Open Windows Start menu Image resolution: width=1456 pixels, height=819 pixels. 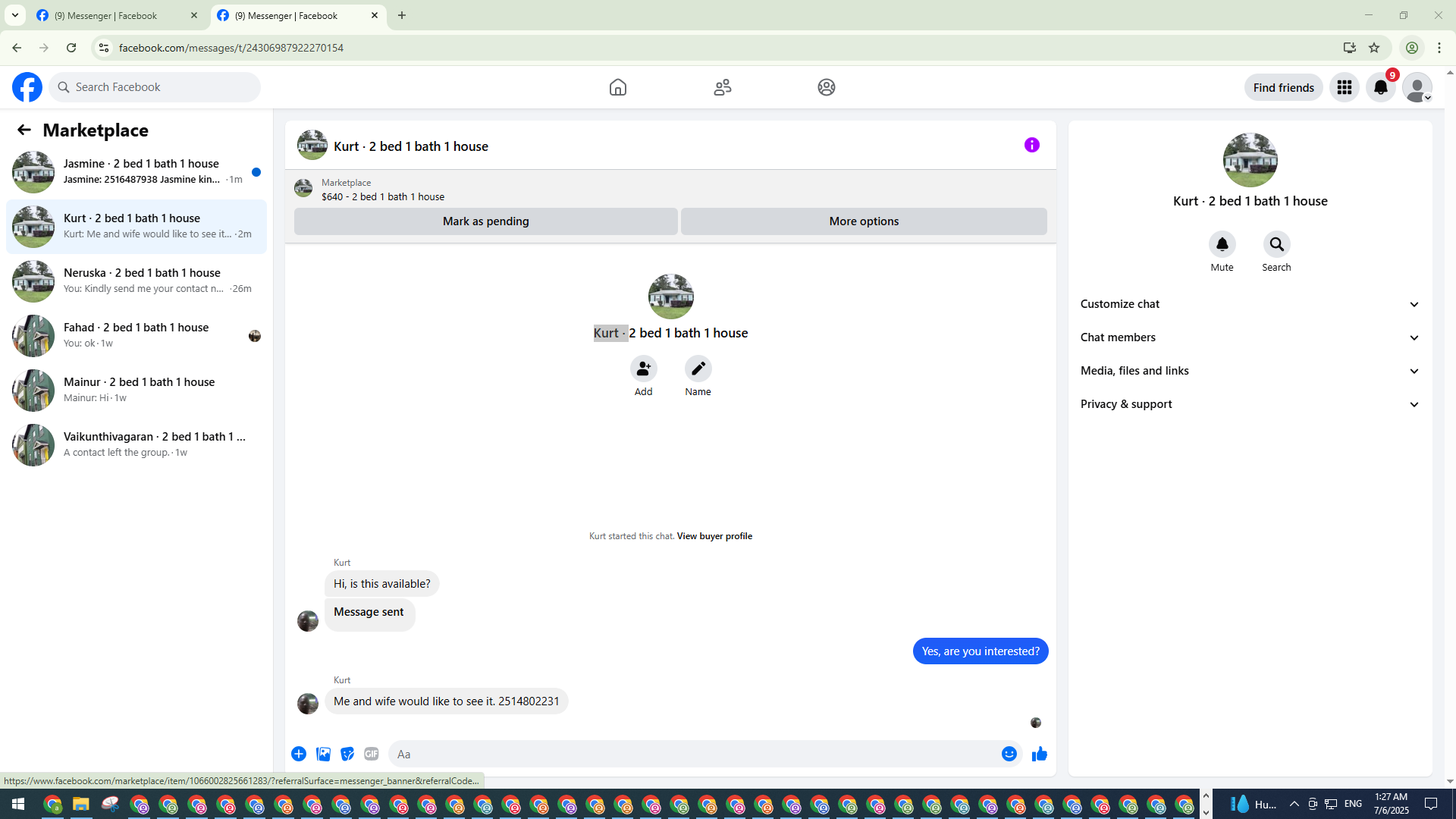tap(18, 804)
